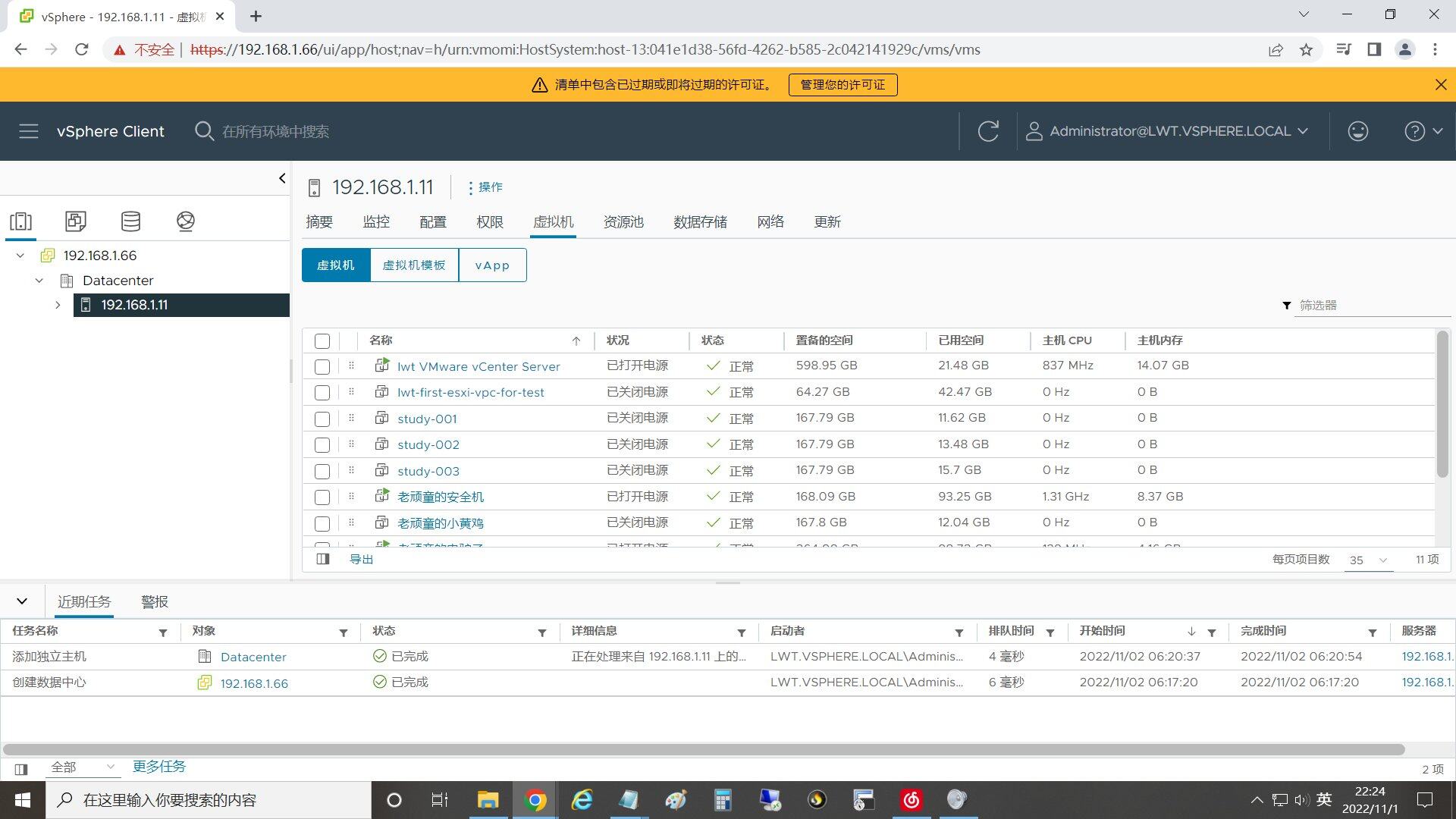Screen dimensions: 1456x819
Task: Select the Datacenter tree item
Action: 118,281
